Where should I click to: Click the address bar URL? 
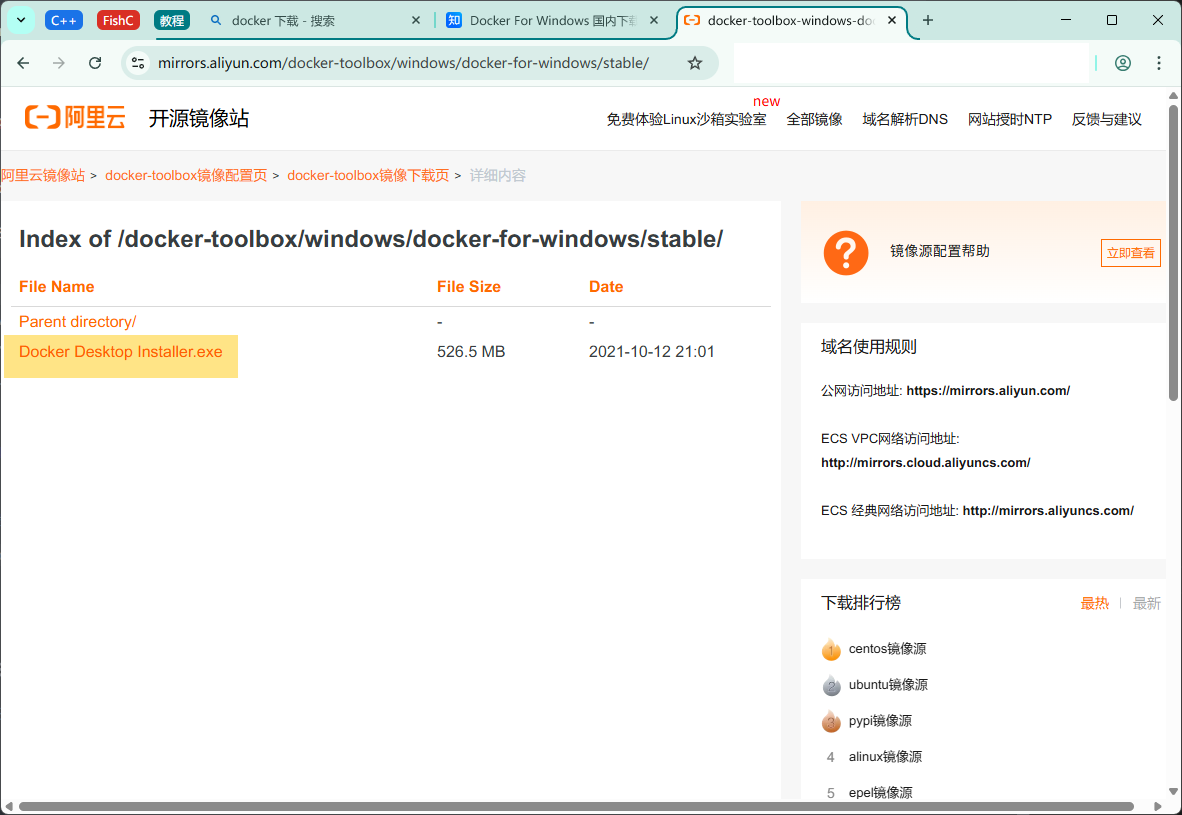click(403, 63)
